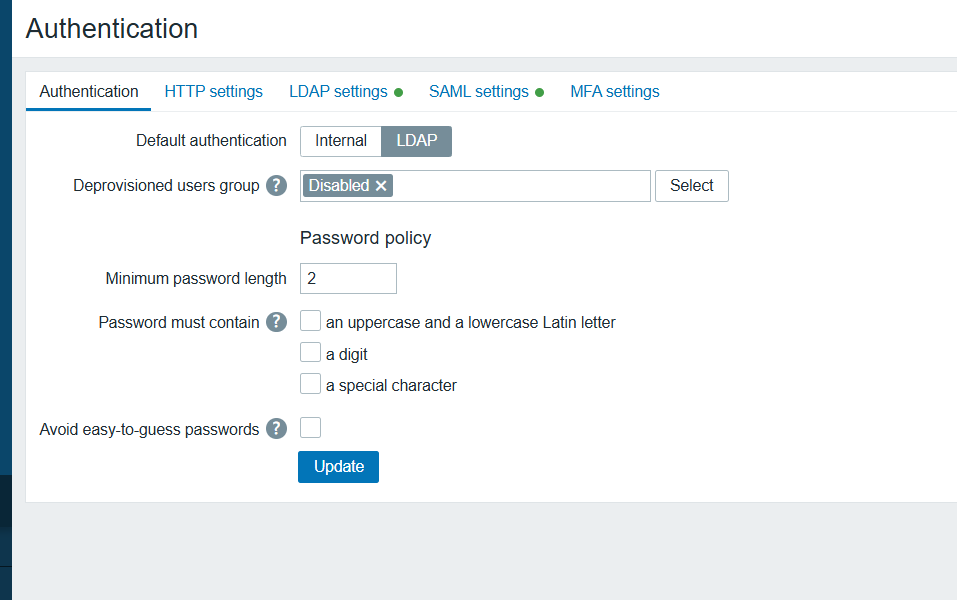The image size is (957, 600).
Task: Require a digit in passwords
Action: click(x=311, y=353)
